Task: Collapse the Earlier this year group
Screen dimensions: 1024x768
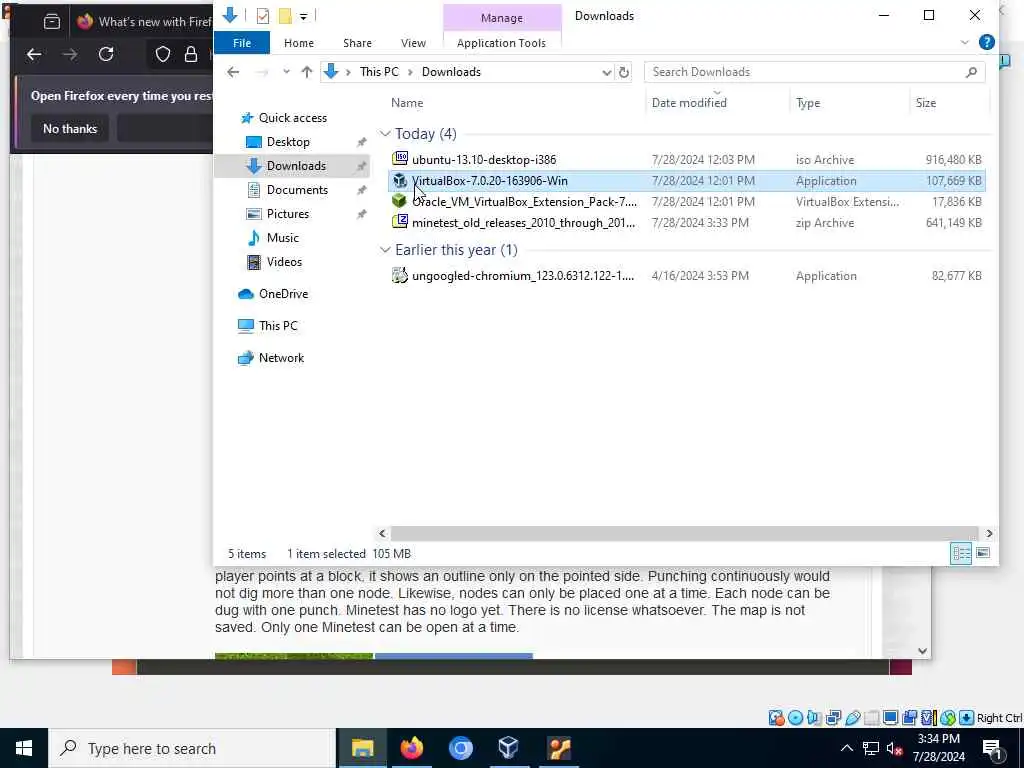Action: 385,250
